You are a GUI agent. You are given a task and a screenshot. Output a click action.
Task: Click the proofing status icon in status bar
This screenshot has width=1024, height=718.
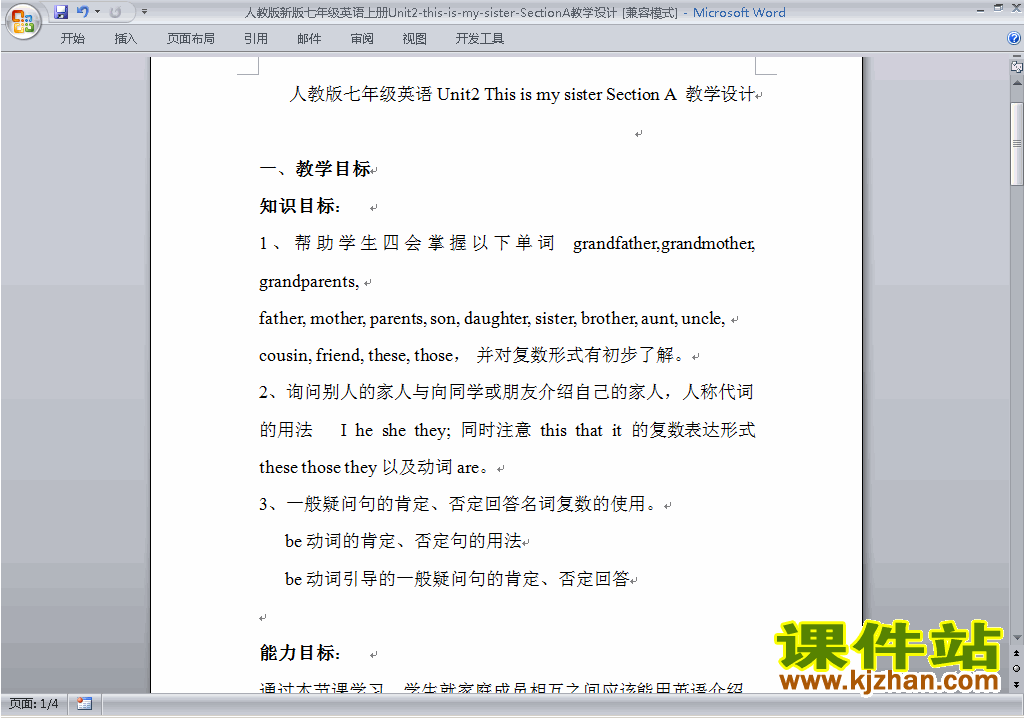tap(84, 704)
